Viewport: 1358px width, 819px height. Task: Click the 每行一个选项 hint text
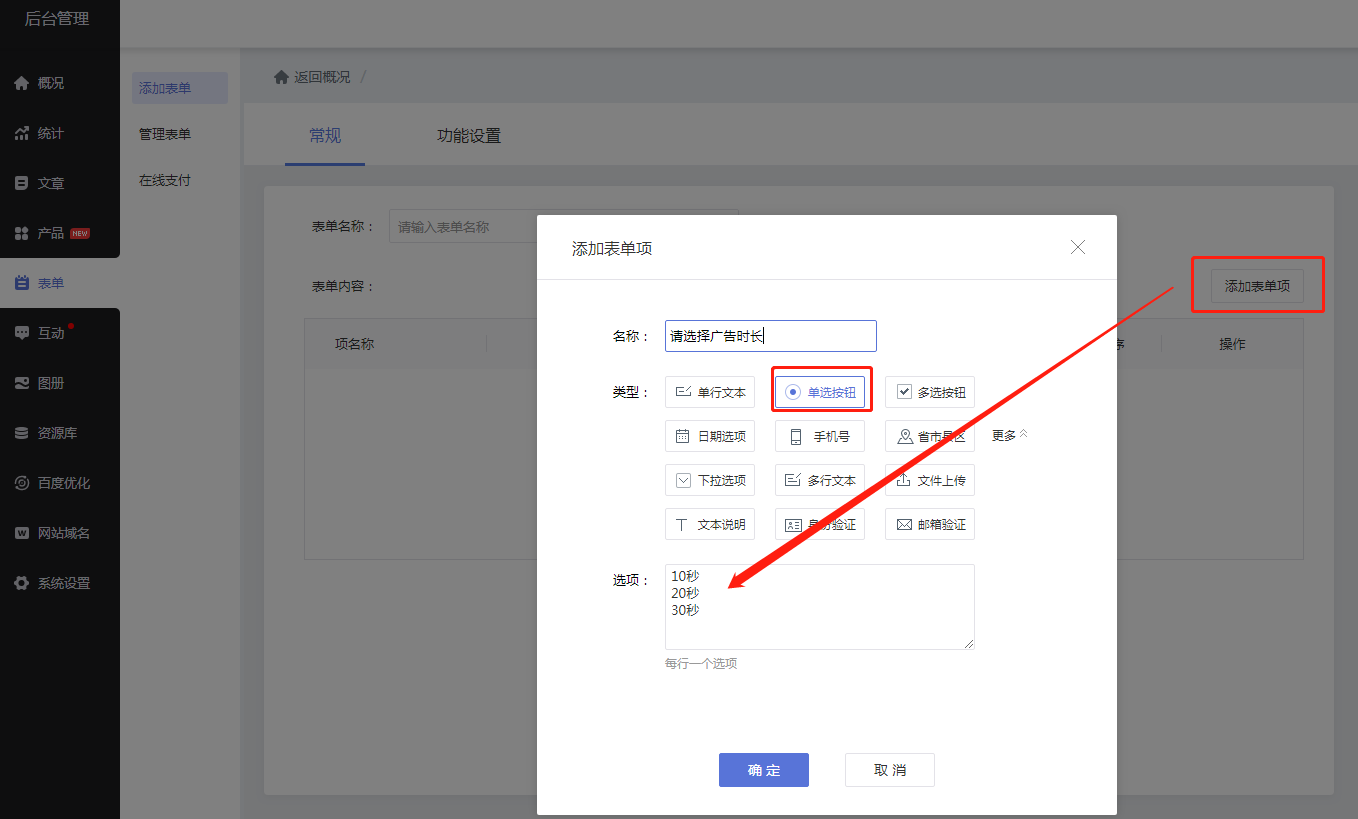(x=701, y=663)
